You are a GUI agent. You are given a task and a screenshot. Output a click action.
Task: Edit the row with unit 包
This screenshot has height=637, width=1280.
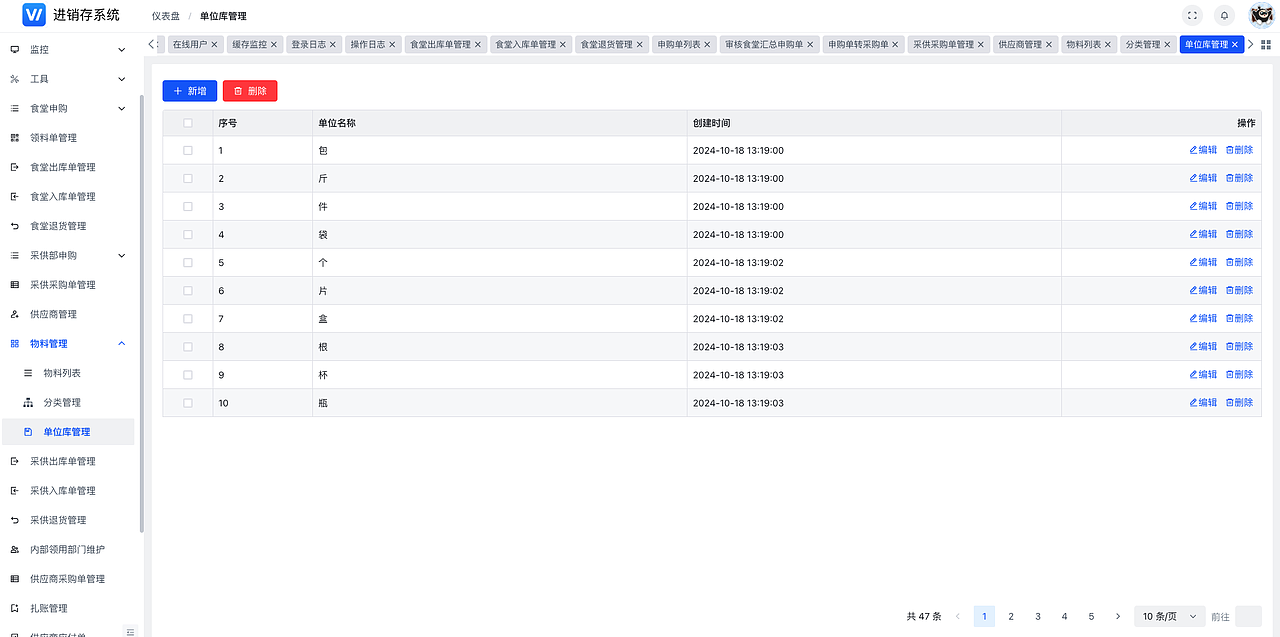click(x=1203, y=150)
